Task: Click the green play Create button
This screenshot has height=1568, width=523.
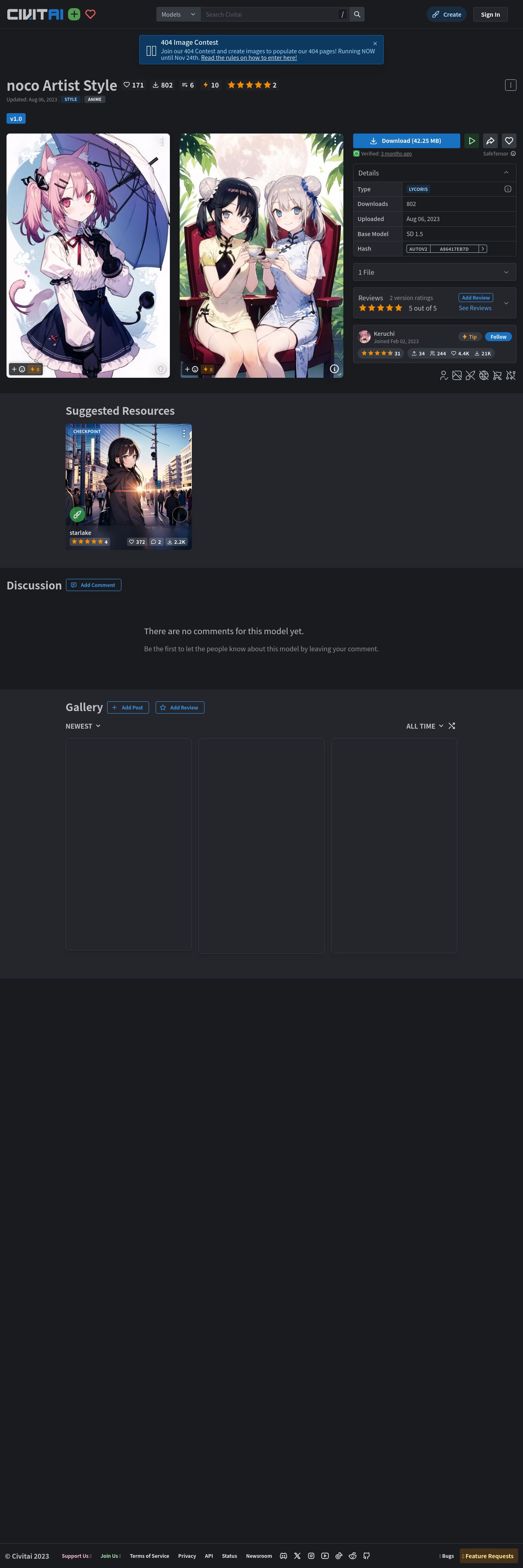Action: 471,140
